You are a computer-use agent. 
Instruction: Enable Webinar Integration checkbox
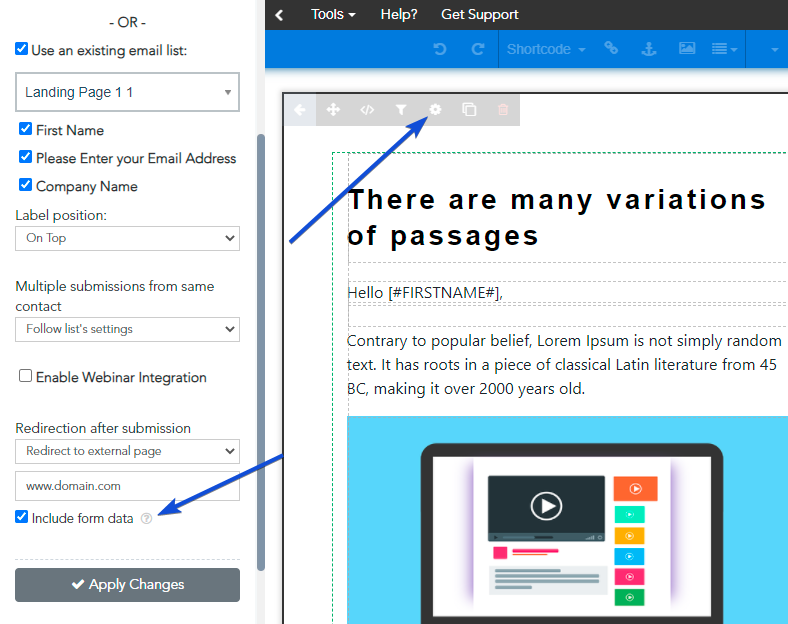[25, 376]
